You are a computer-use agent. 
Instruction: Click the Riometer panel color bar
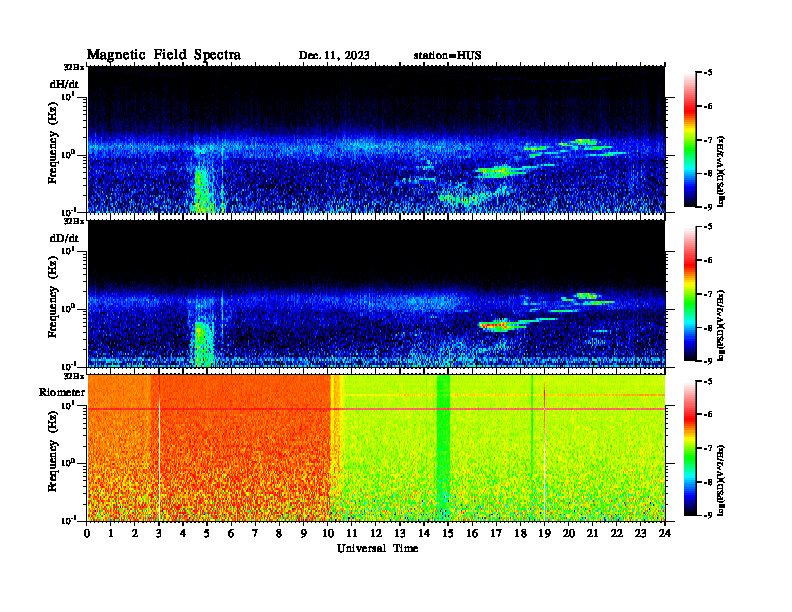[x=689, y=448]
